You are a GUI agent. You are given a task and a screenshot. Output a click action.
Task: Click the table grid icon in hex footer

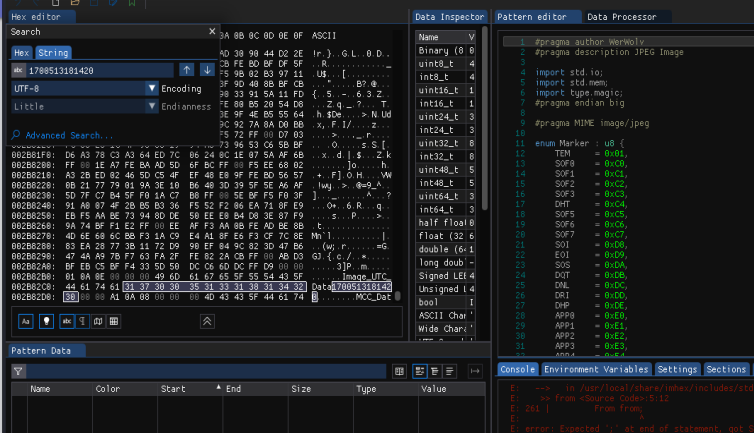(113, 321)
